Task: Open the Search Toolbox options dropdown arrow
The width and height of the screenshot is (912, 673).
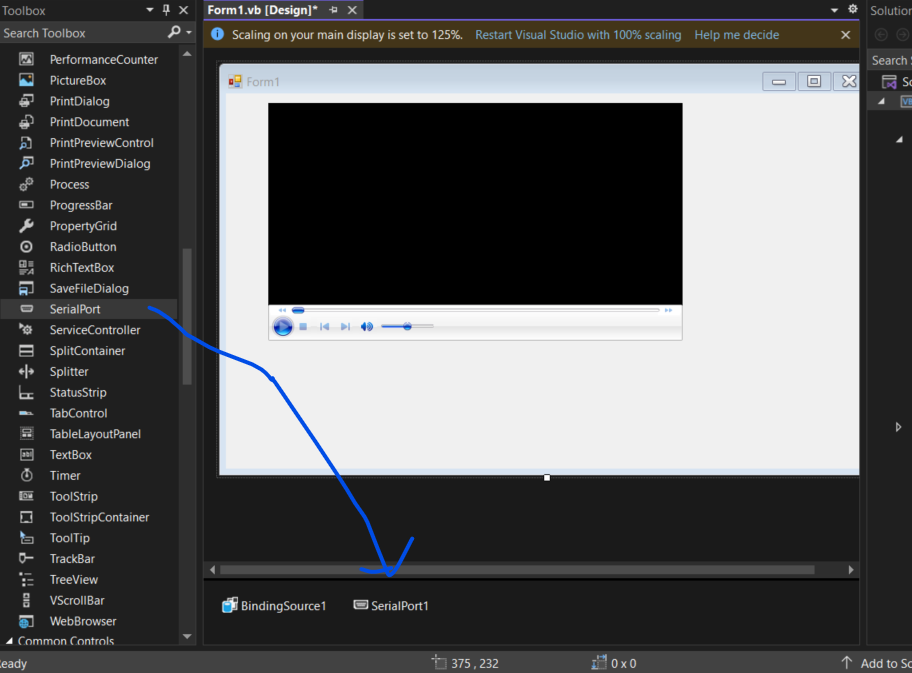Action: click(189, 33)
